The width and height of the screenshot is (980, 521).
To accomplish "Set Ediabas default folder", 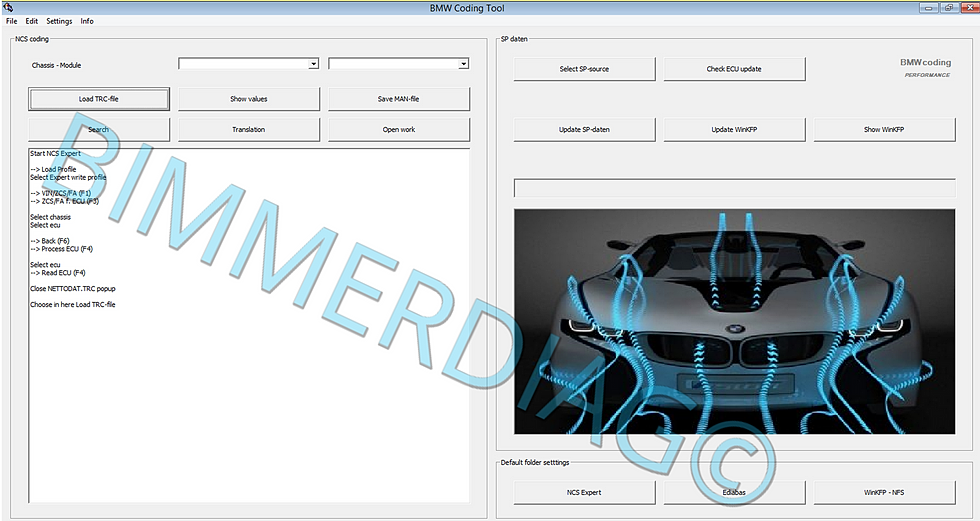I will [734, 492].
